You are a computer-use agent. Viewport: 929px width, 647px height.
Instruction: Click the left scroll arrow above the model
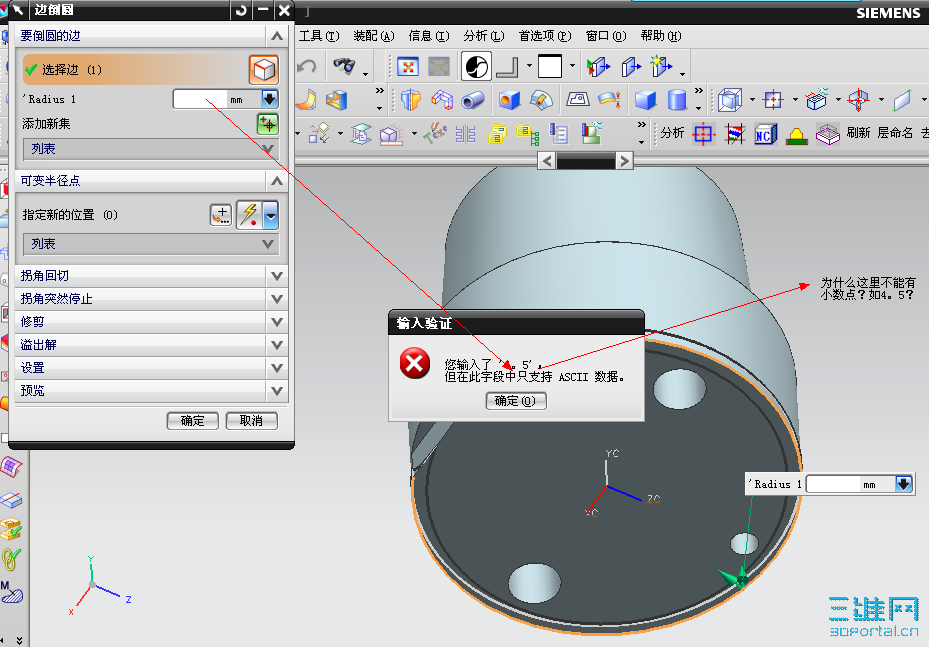click(546, 161)
